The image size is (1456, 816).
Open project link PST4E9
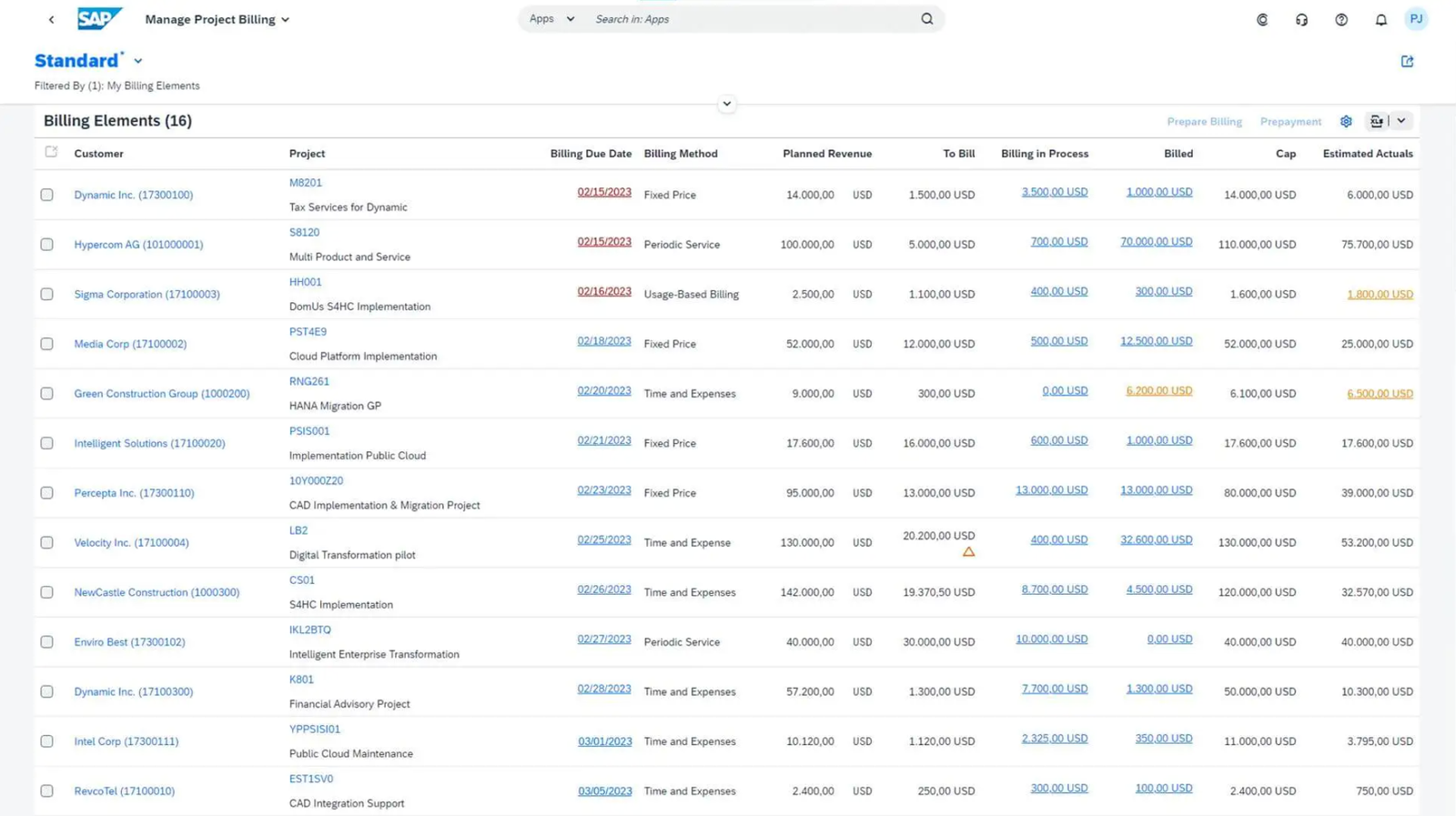[308, 332]
